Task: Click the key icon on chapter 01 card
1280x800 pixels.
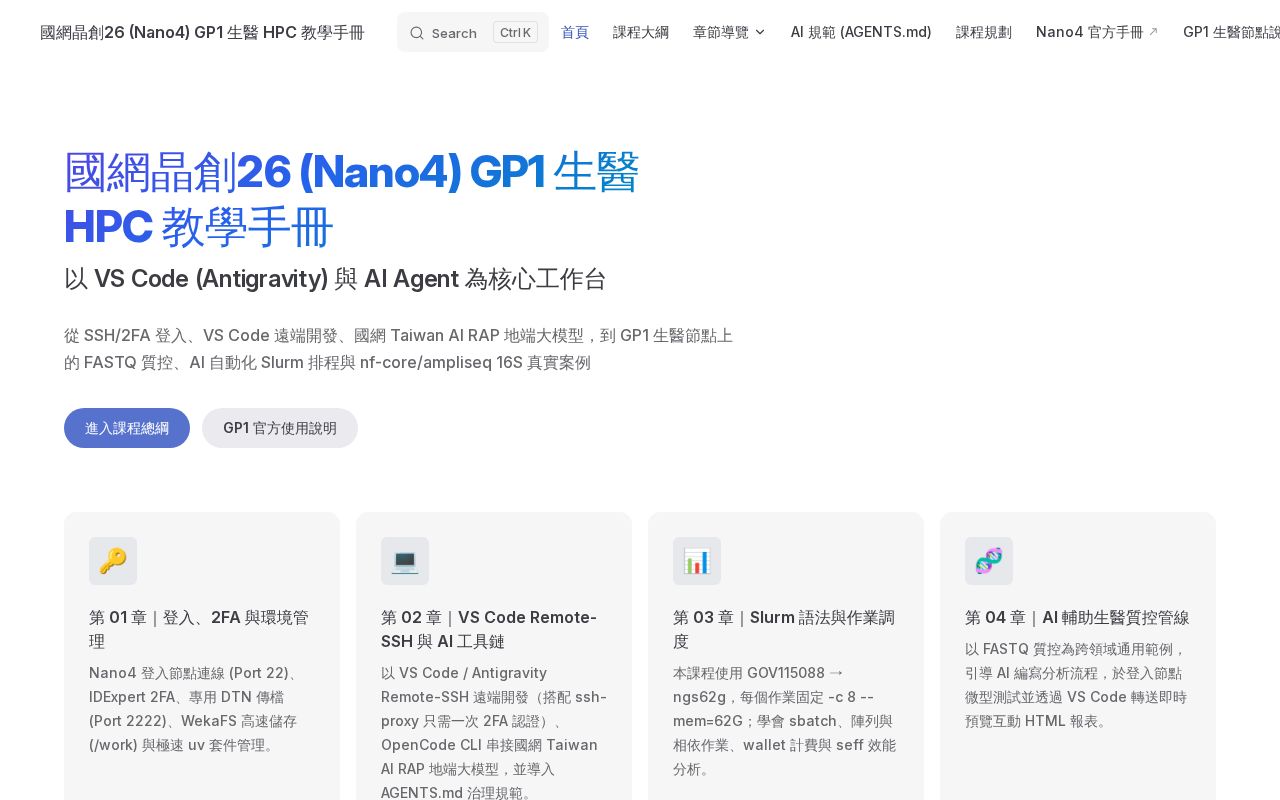Action: [x=113, y=561]
